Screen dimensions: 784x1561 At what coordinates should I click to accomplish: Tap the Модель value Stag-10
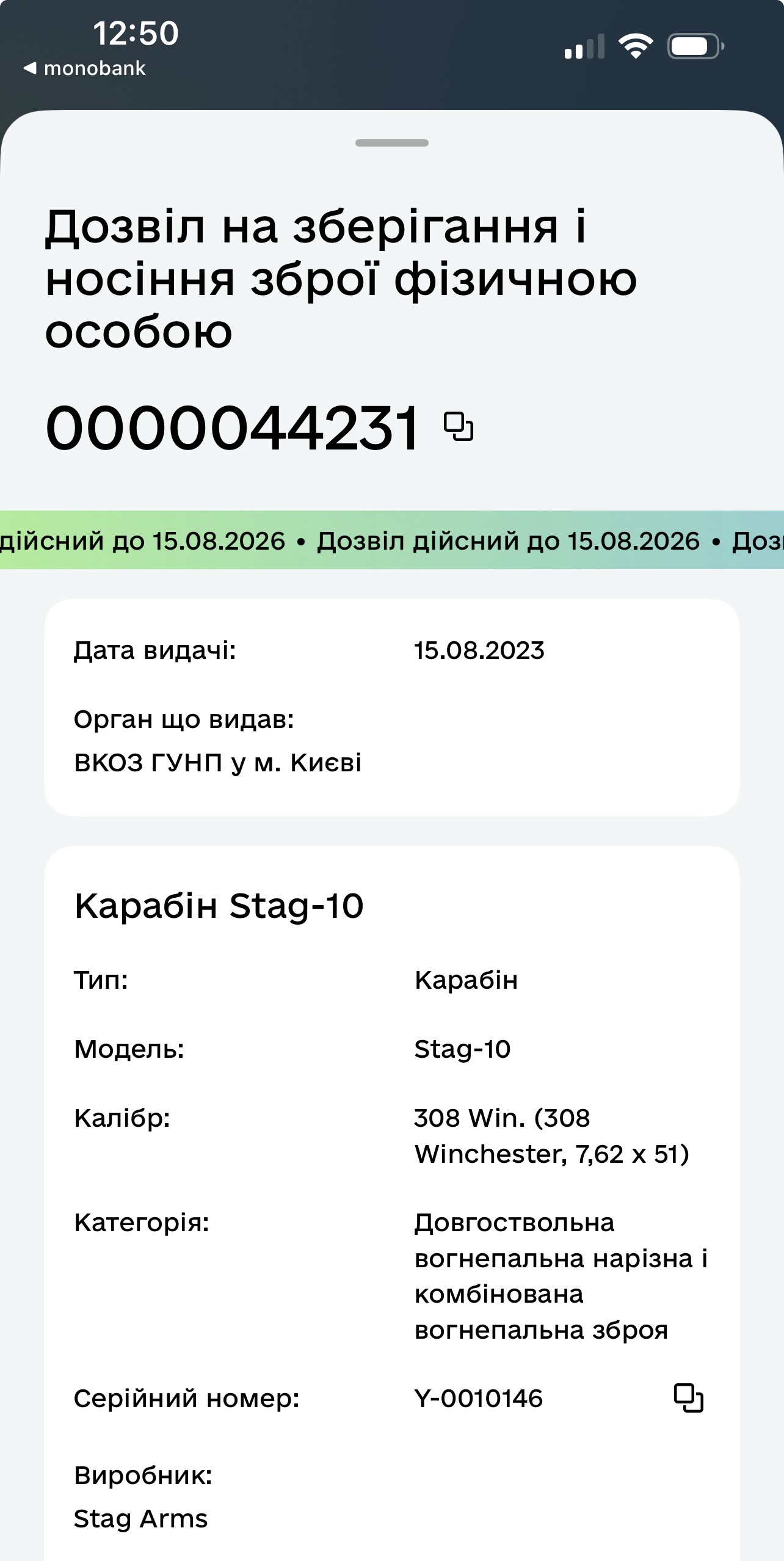(x=462, y=1049)
